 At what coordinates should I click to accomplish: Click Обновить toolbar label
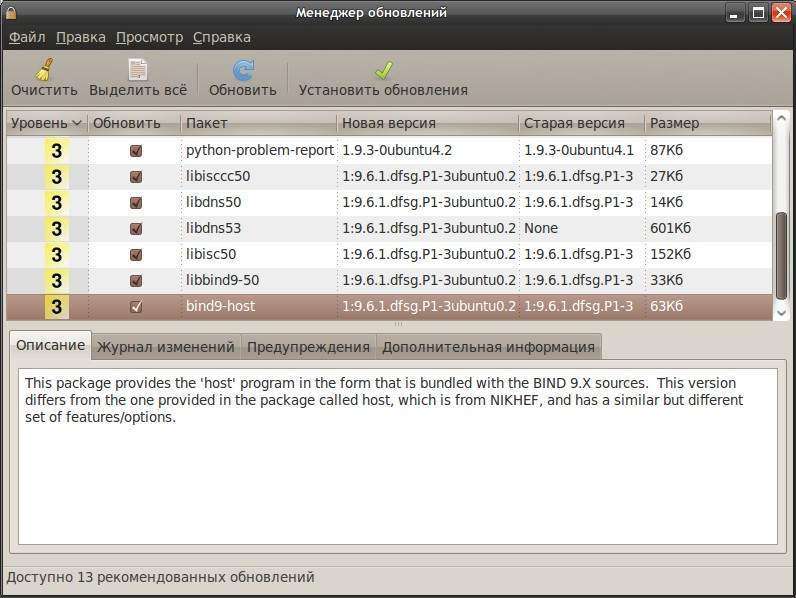click(243, 90)
